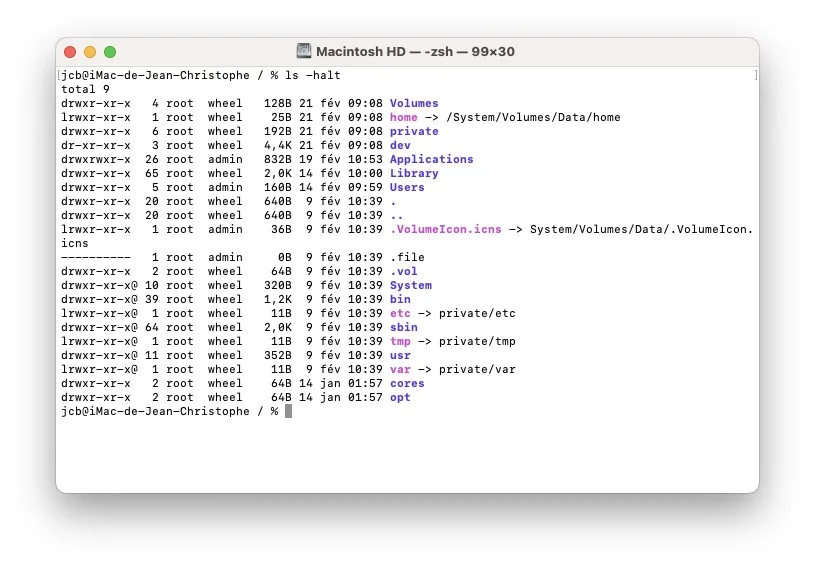815x567 pixels.
Task: Click the 'etc' symlink name
Action: coord(400,314)
